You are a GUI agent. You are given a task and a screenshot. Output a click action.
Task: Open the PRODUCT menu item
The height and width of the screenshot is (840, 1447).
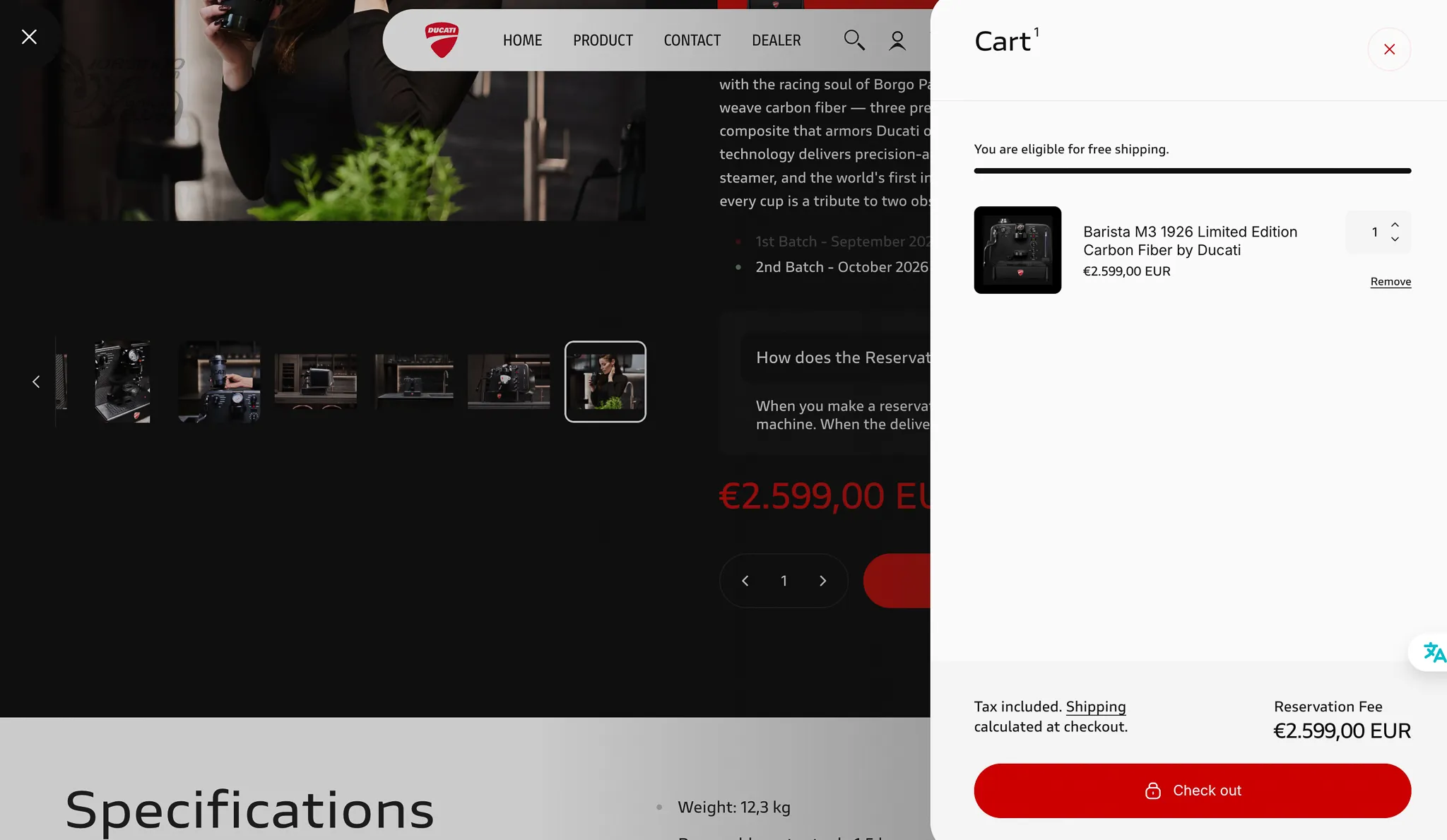pyautogui.click(x=603, y=40)
